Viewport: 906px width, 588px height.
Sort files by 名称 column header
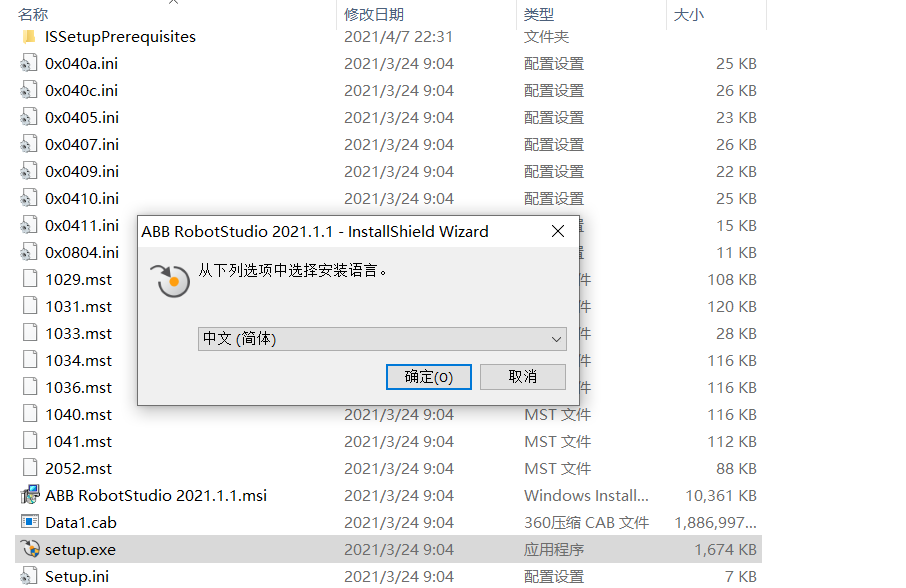33,14
